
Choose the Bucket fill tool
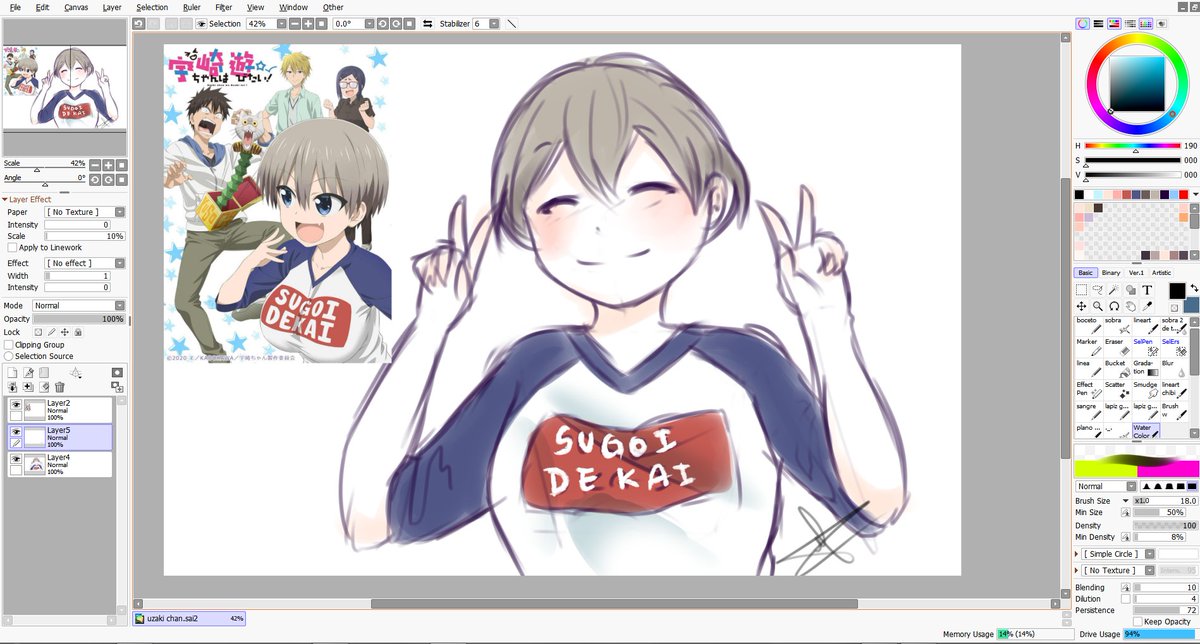click(x=1116, y=370)
